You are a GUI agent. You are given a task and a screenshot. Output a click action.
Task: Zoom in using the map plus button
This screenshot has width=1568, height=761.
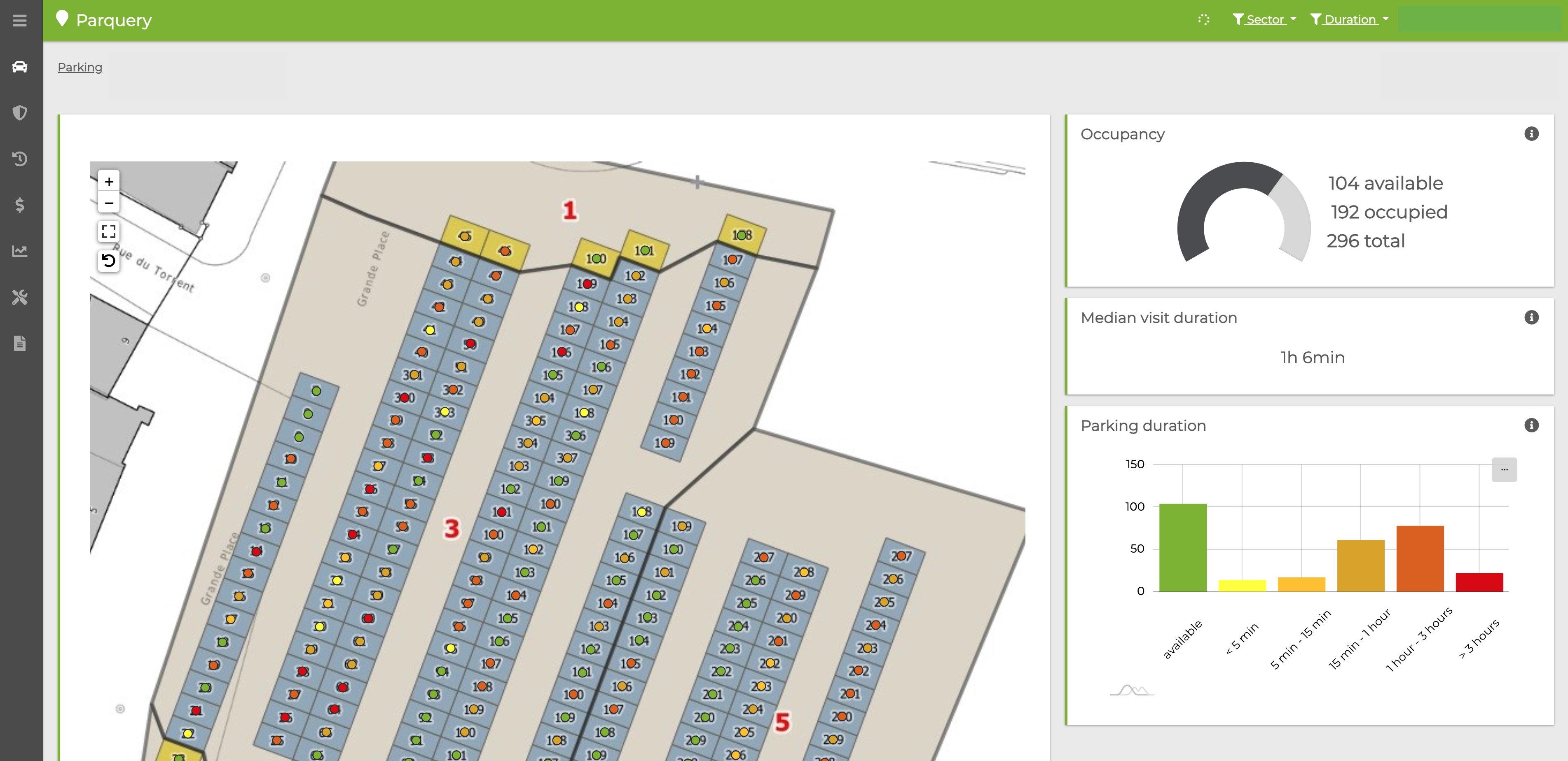[109, 181]
